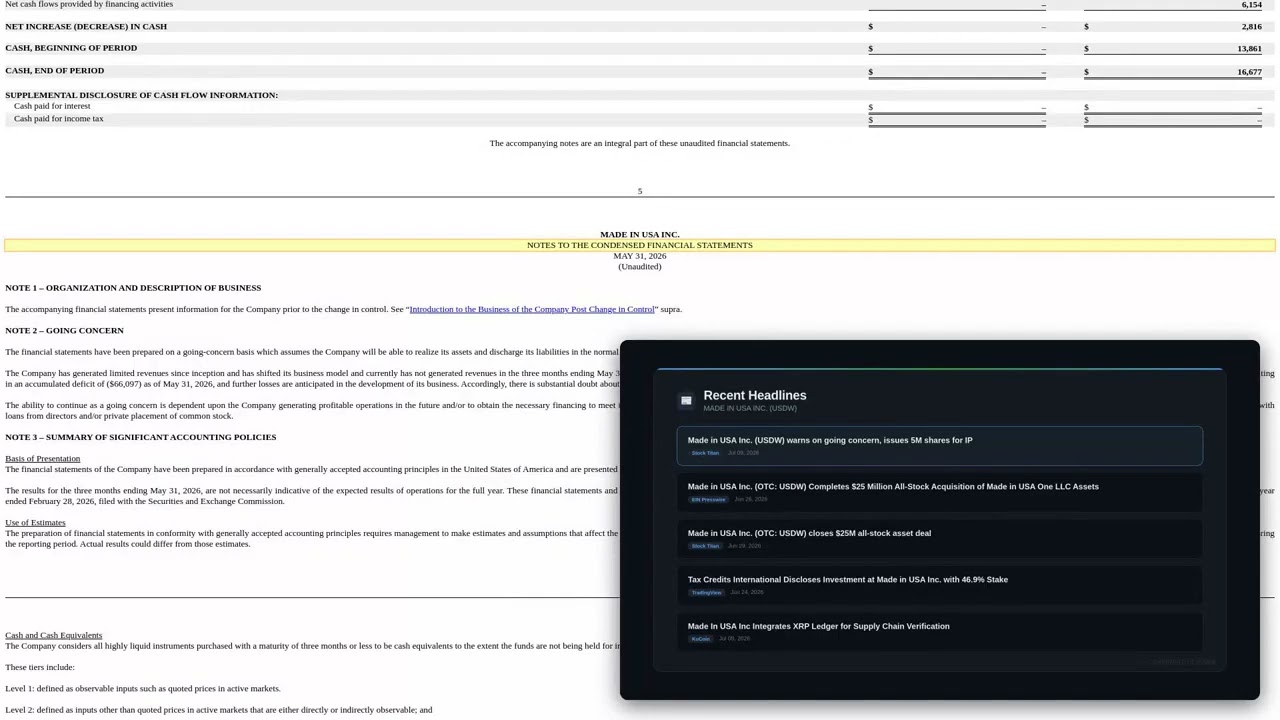
Task: Click the 'Level 1: defined as observable inputs' line
Action: (143, 688)
